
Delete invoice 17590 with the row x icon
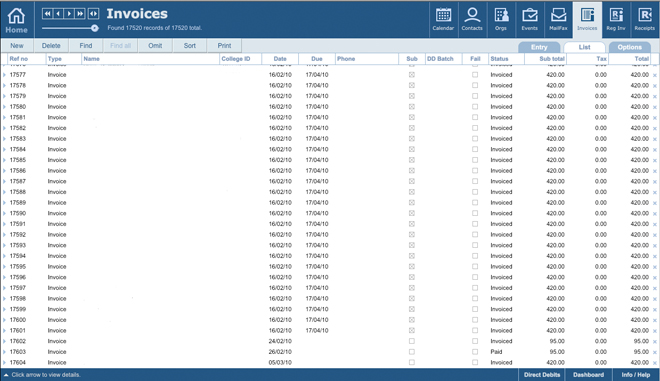click(655, 214)
